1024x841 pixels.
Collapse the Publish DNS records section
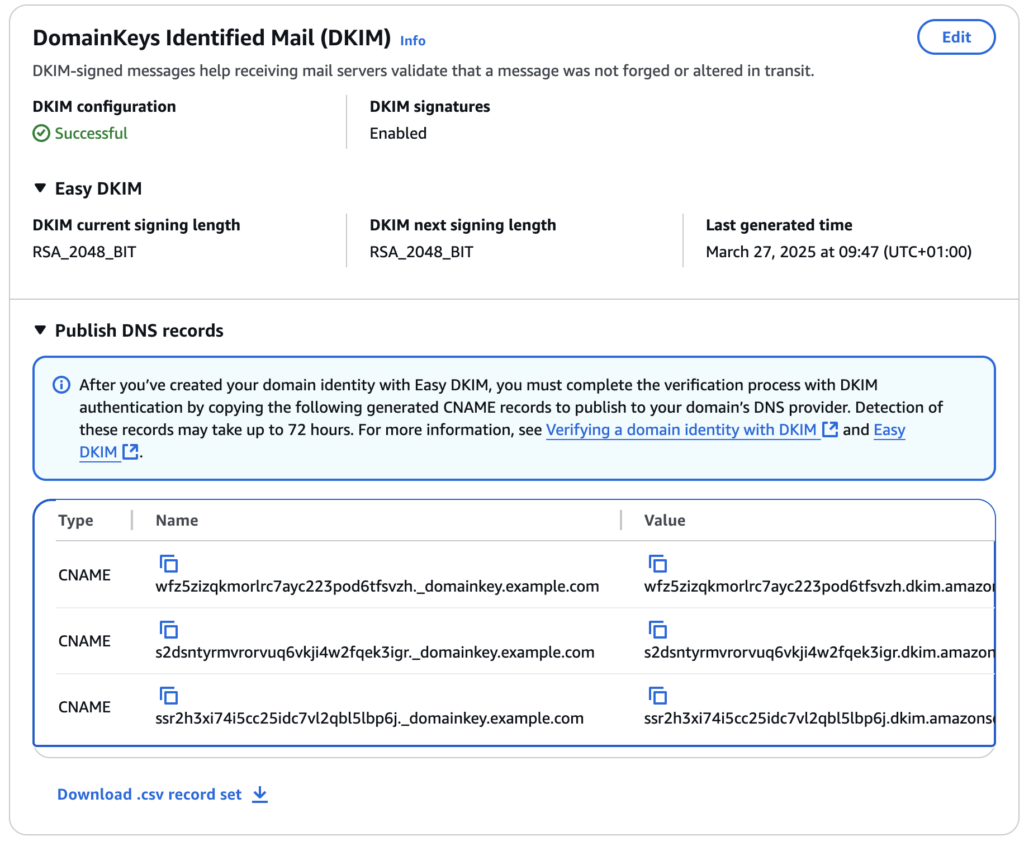(x=40, y=330)
